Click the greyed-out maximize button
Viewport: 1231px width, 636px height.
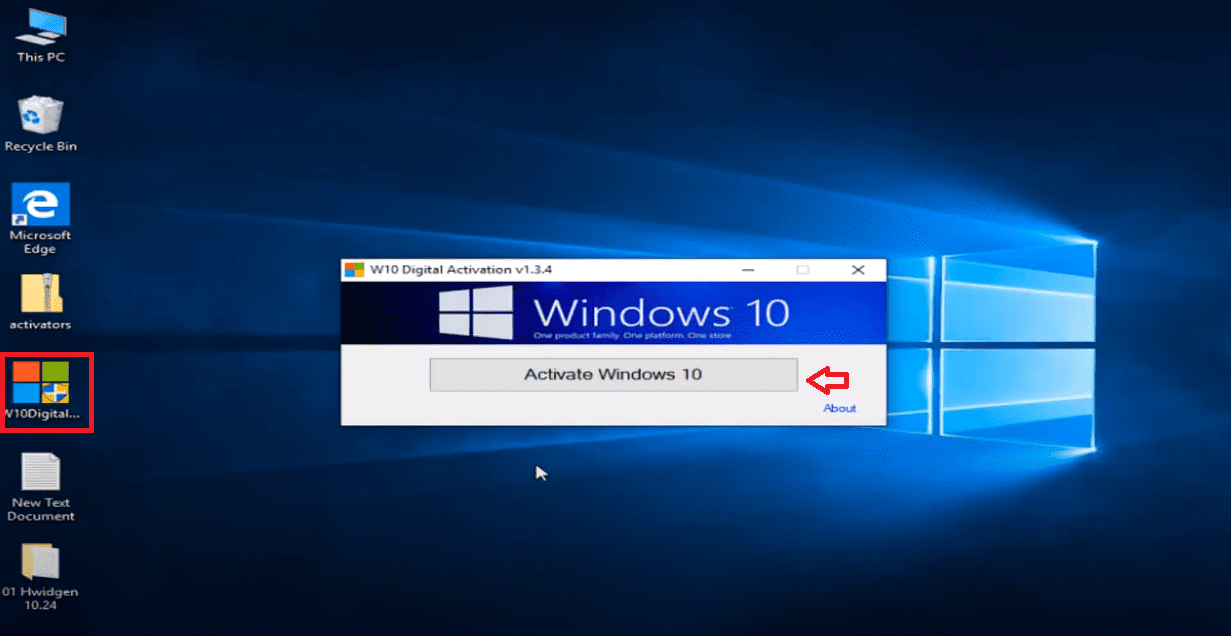pyautogui.click(x=802, y=270)
